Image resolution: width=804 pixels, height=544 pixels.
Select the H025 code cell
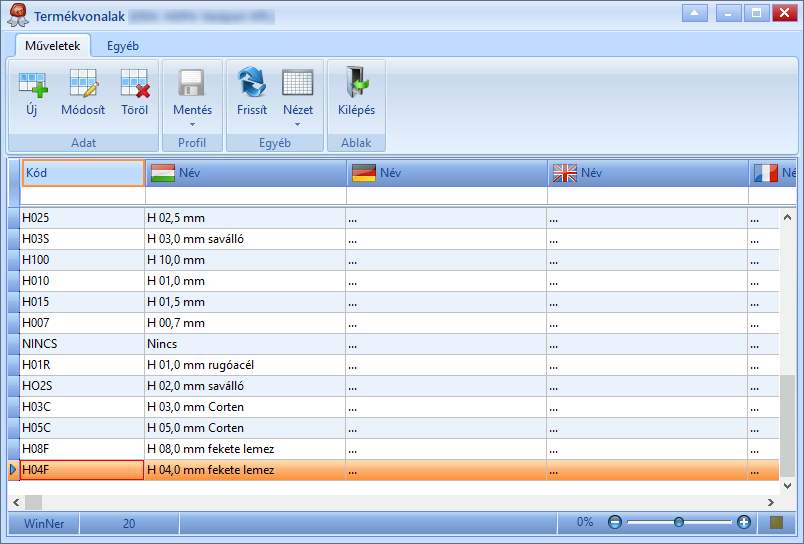(x=82, y=218)
